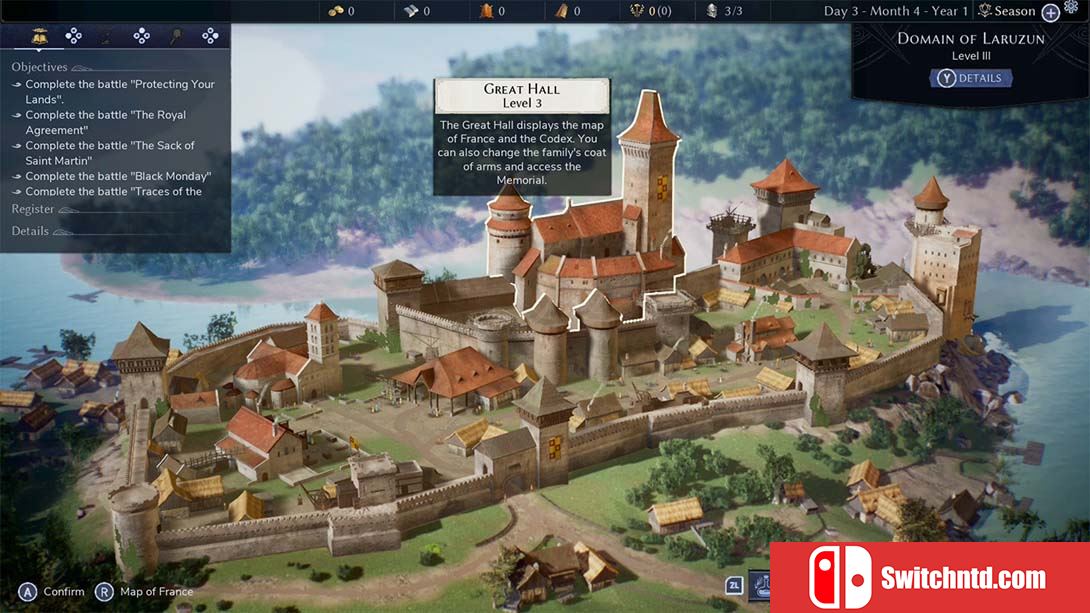Click the knight helmet troops icon

click(x=712, y=11)
